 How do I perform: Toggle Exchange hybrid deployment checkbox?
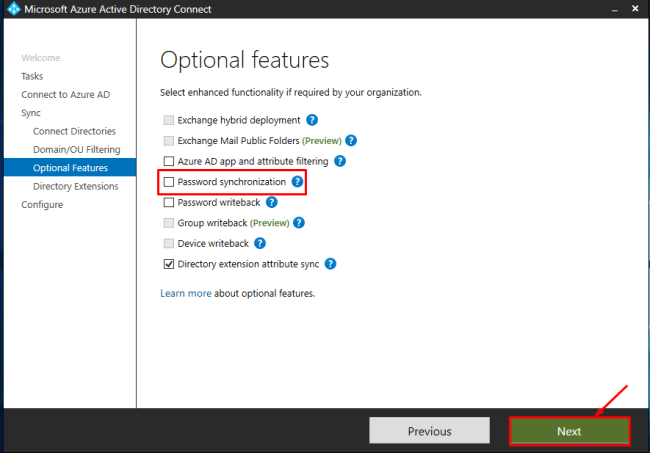pos(169,120)
